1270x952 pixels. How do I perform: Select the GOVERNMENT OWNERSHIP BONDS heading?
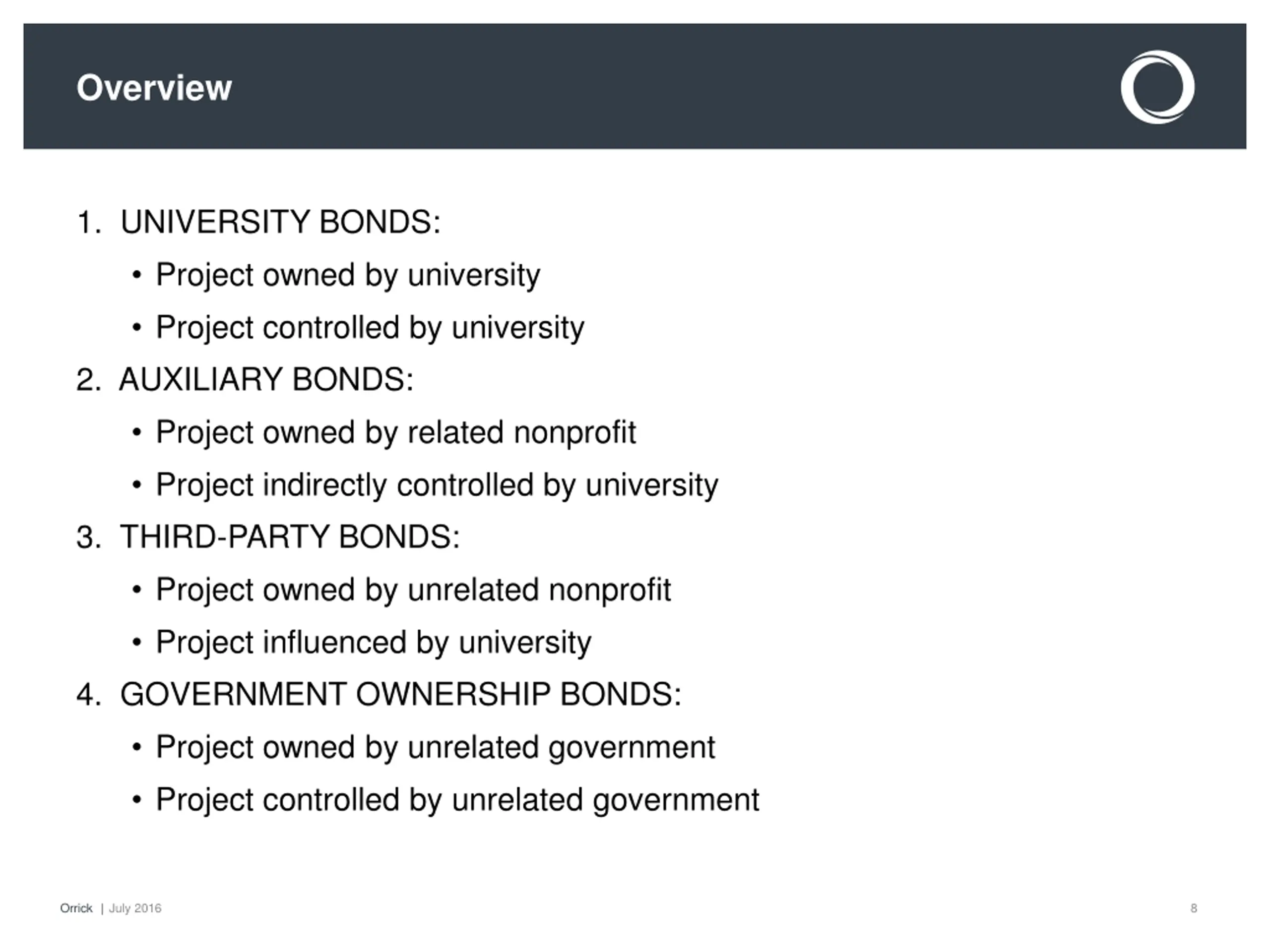[x=401, y=694]
